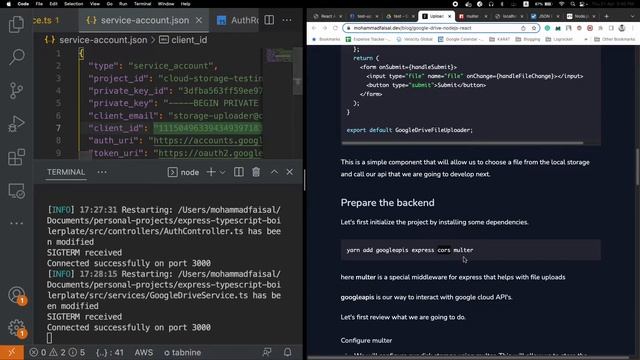
Task: Open the Chrome profile avatar
Action: click(x=622, y=28)
